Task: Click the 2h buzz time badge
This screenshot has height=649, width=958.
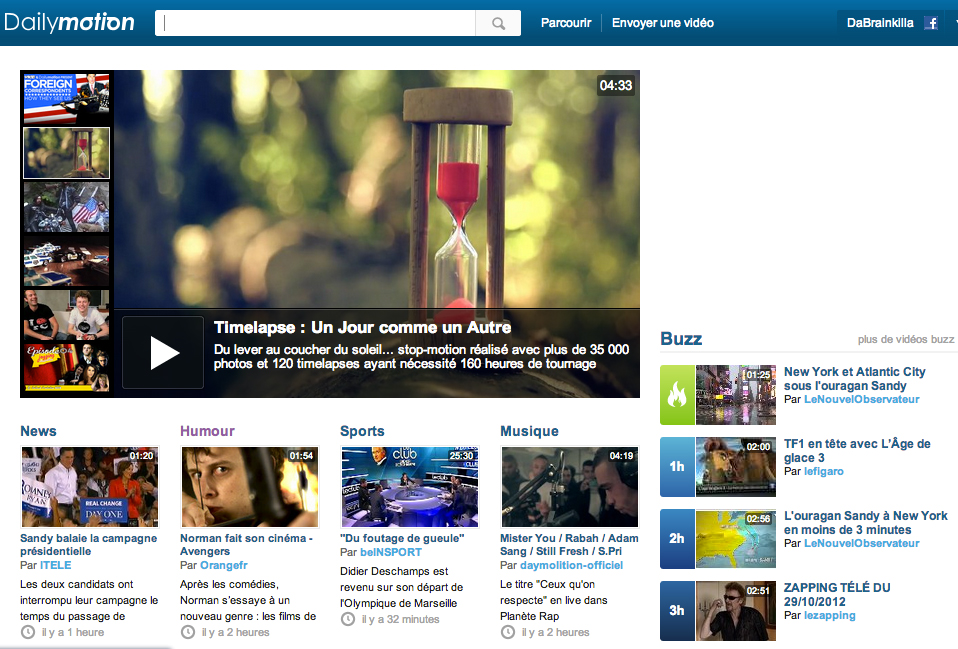Action: tap(677, 539)
